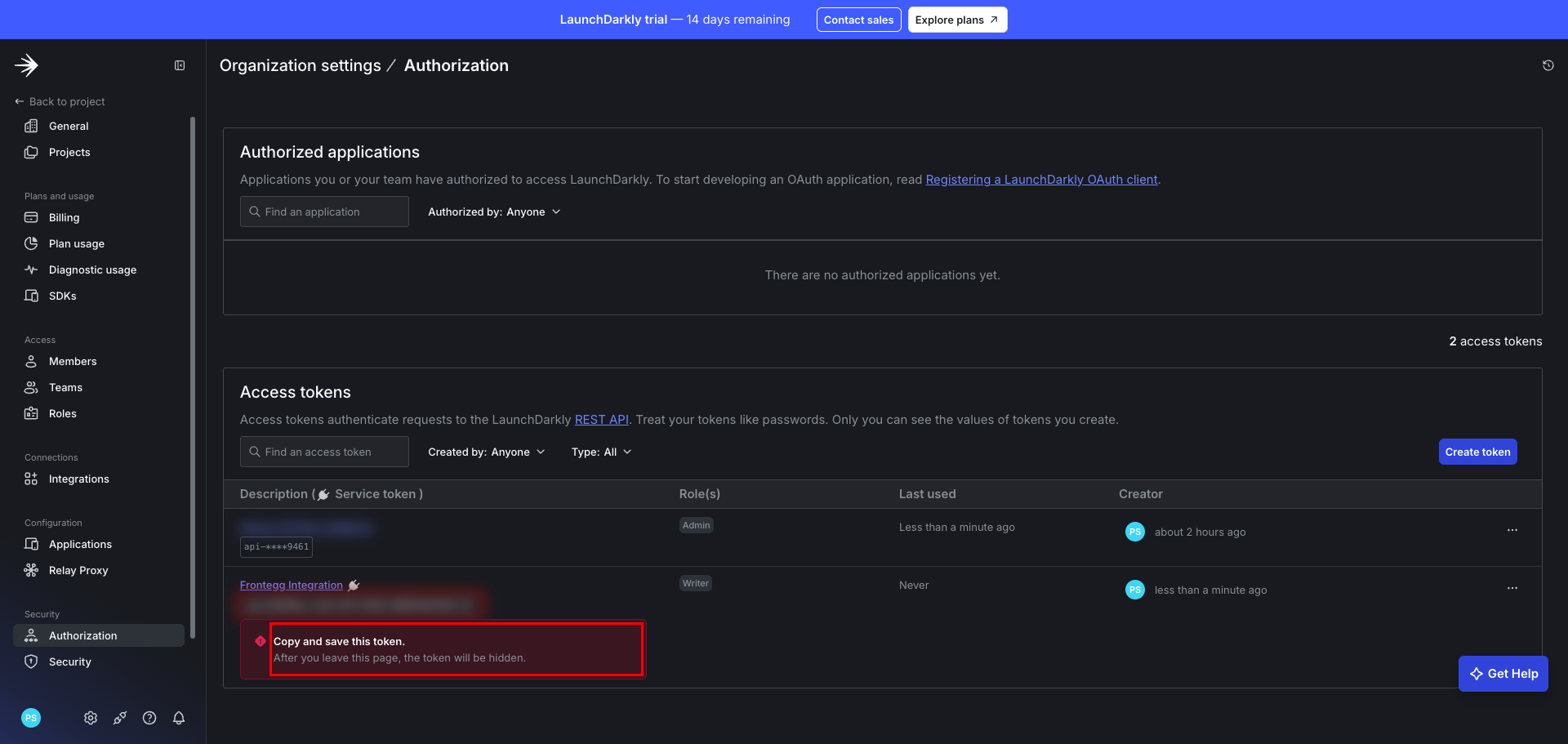
Task: Open Billing page
Action: pyautogui.click(x=99, y=217)
